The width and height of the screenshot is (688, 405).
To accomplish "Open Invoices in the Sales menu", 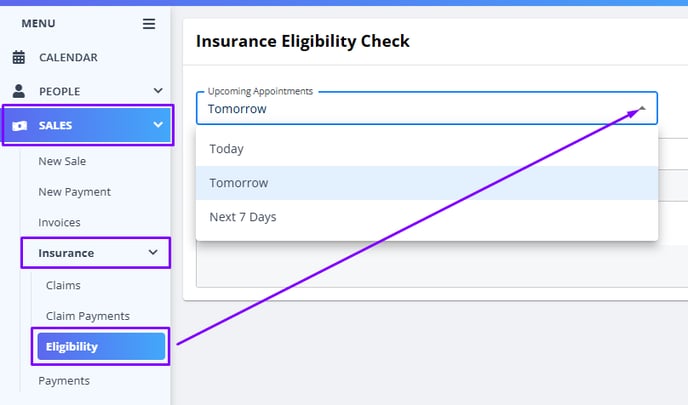I will [x=59, y=222].
